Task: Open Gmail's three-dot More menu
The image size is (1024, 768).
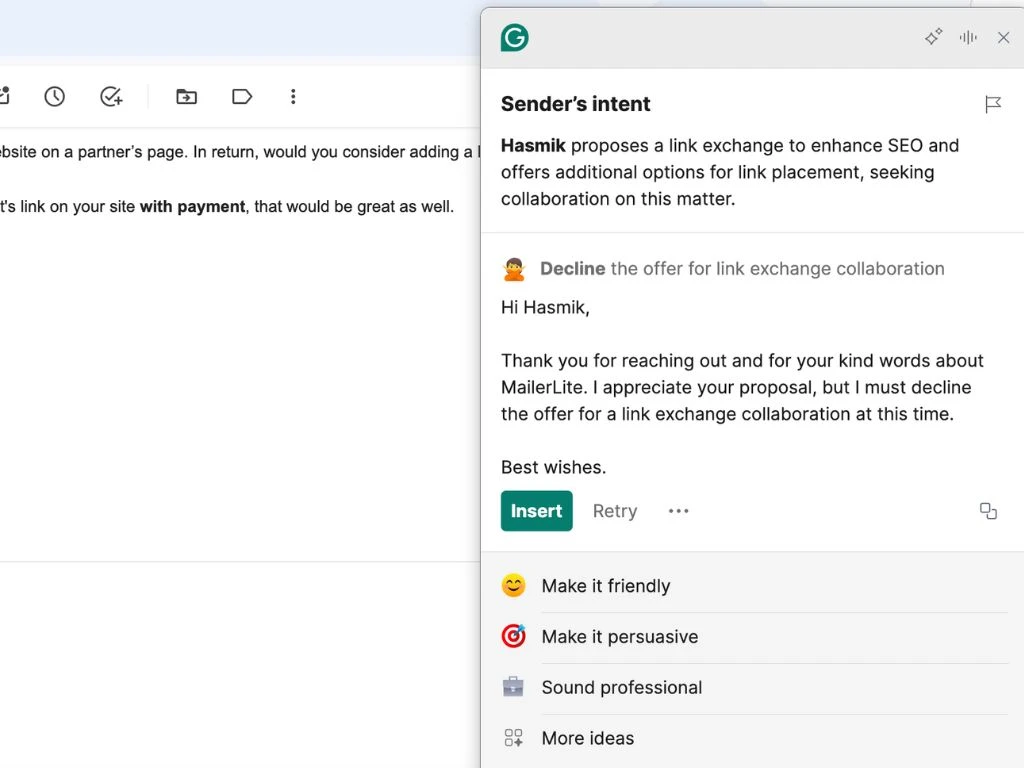Action: click(x=293, y=96)
